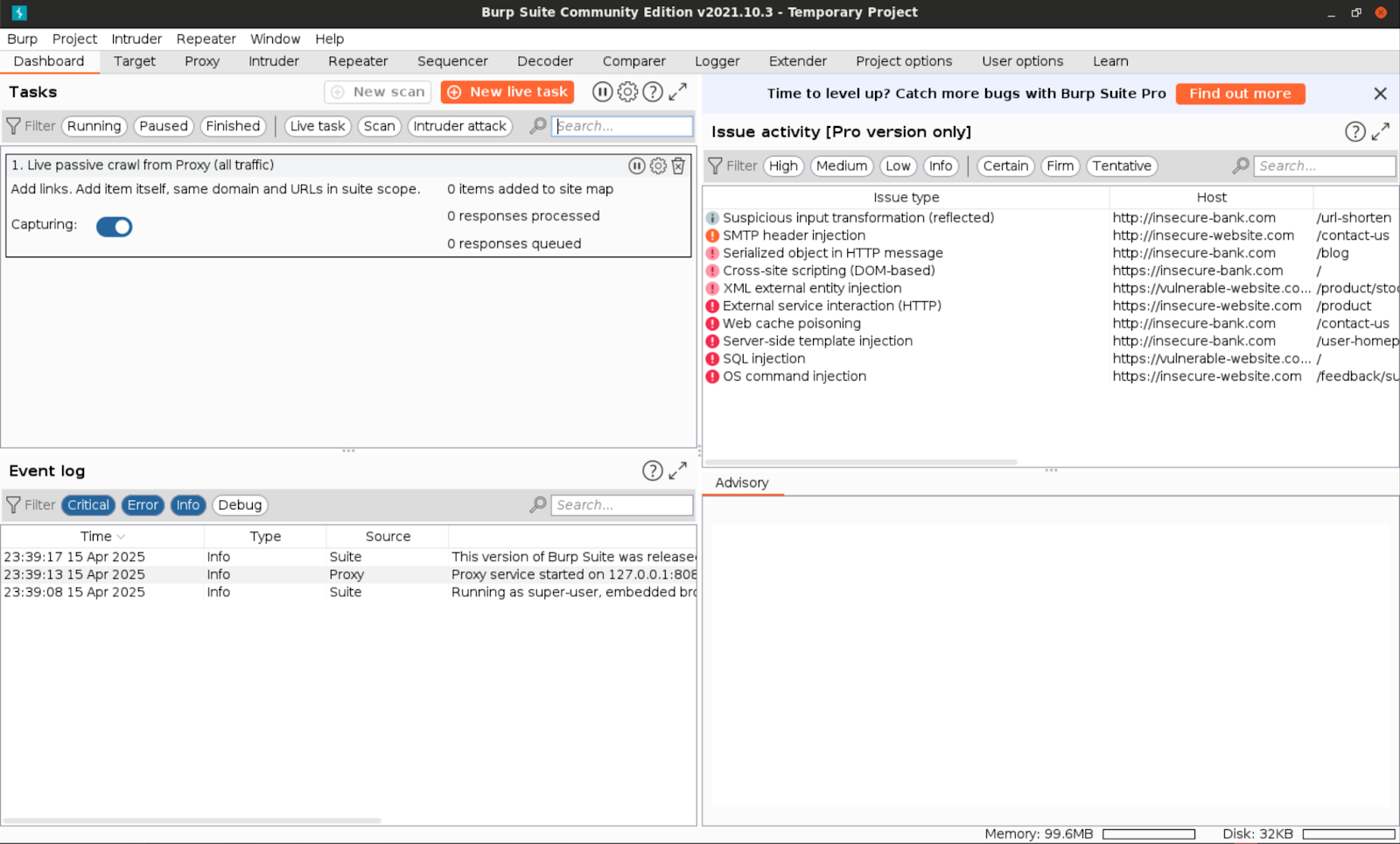1400x844 pixels.
Task: Expand the Tasks panel to full screen
Action: coord(678,92)
